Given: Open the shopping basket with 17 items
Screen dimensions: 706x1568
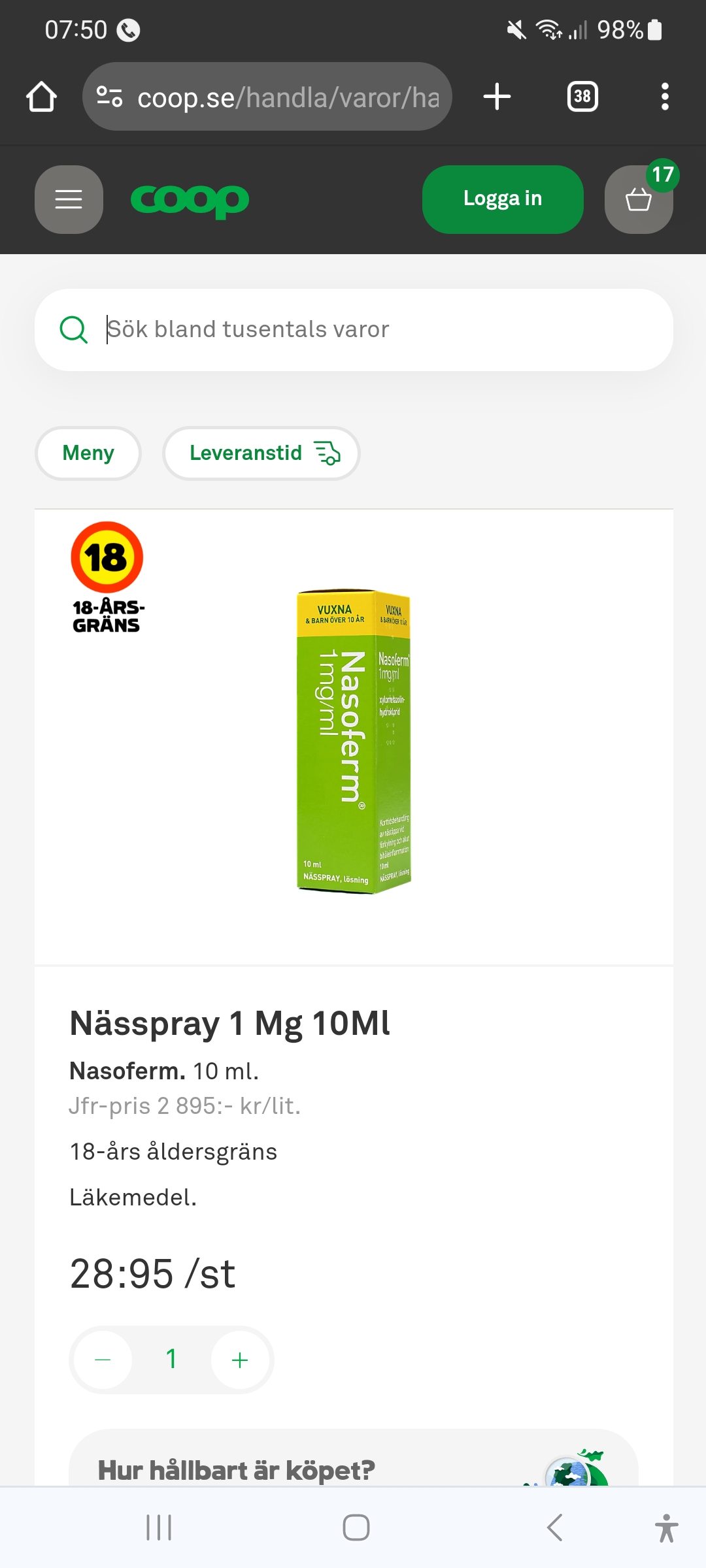Looking at the screenshot, I should 639,199.
